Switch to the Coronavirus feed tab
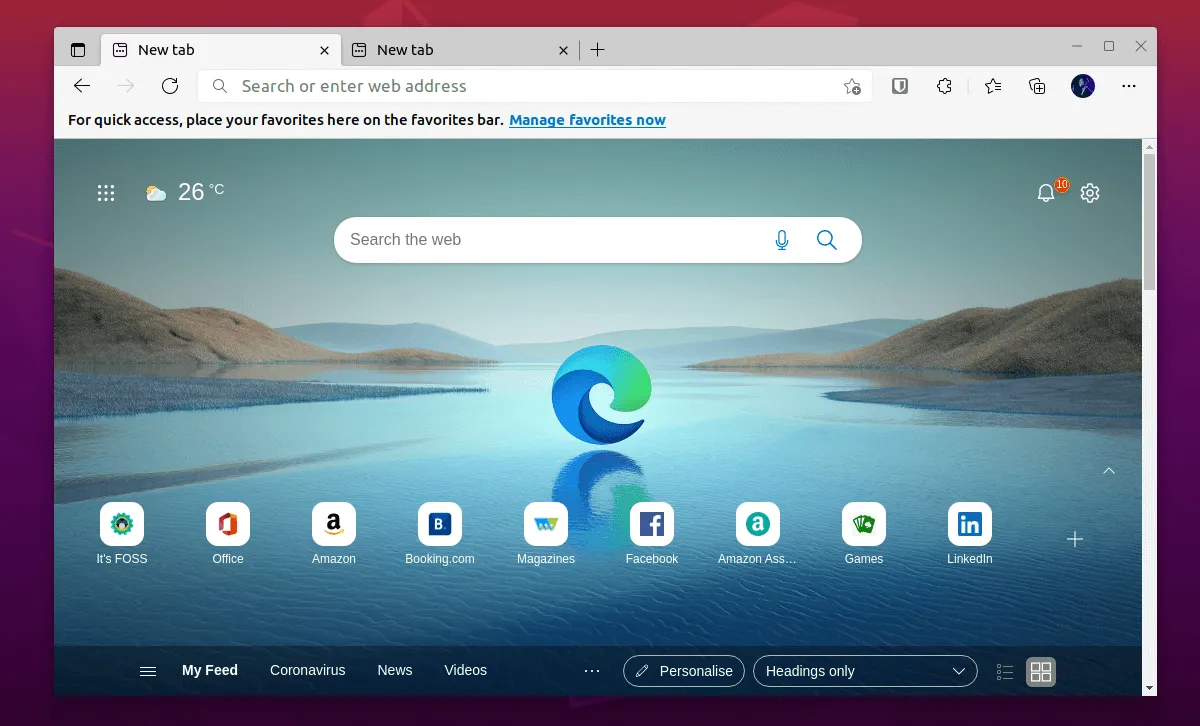The image size is (1200, 726). point(307,670)
